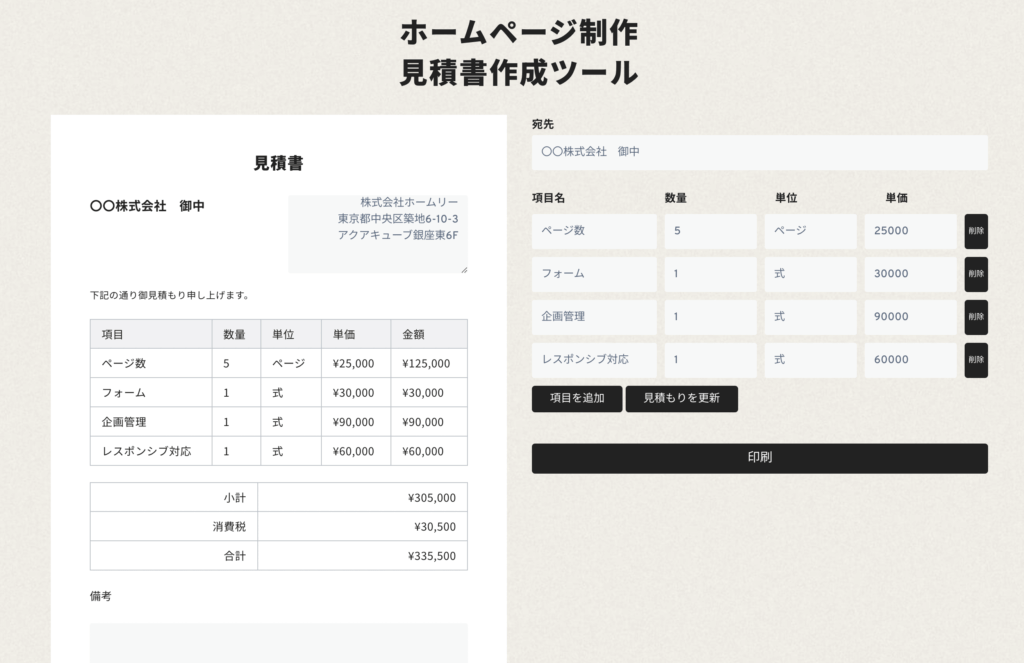1024x663 pixels.
Task: Delete the レスポンシブ対応 line item
Action: click(976, 360)
